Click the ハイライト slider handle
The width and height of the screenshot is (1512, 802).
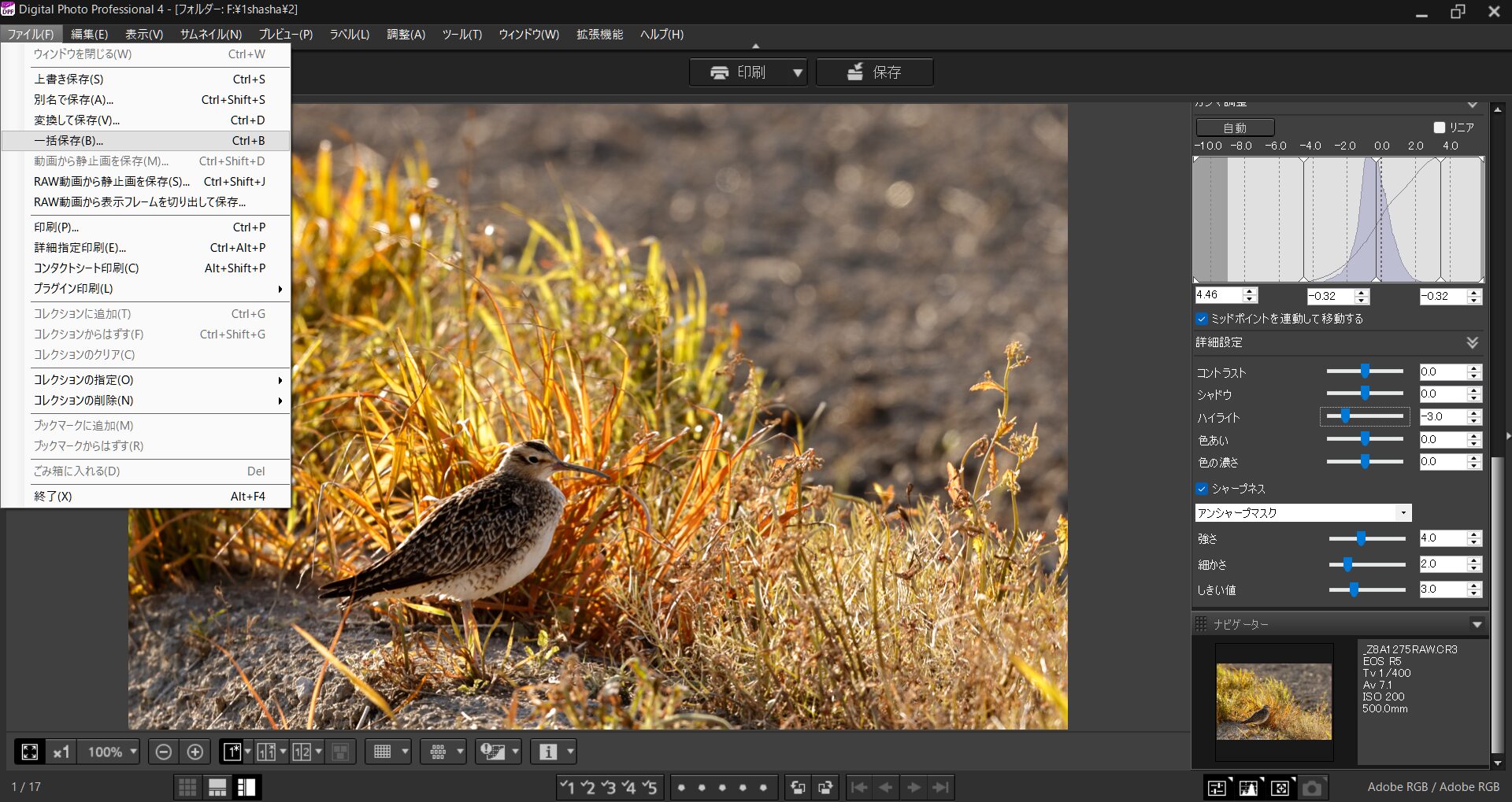click(1346, 416)
